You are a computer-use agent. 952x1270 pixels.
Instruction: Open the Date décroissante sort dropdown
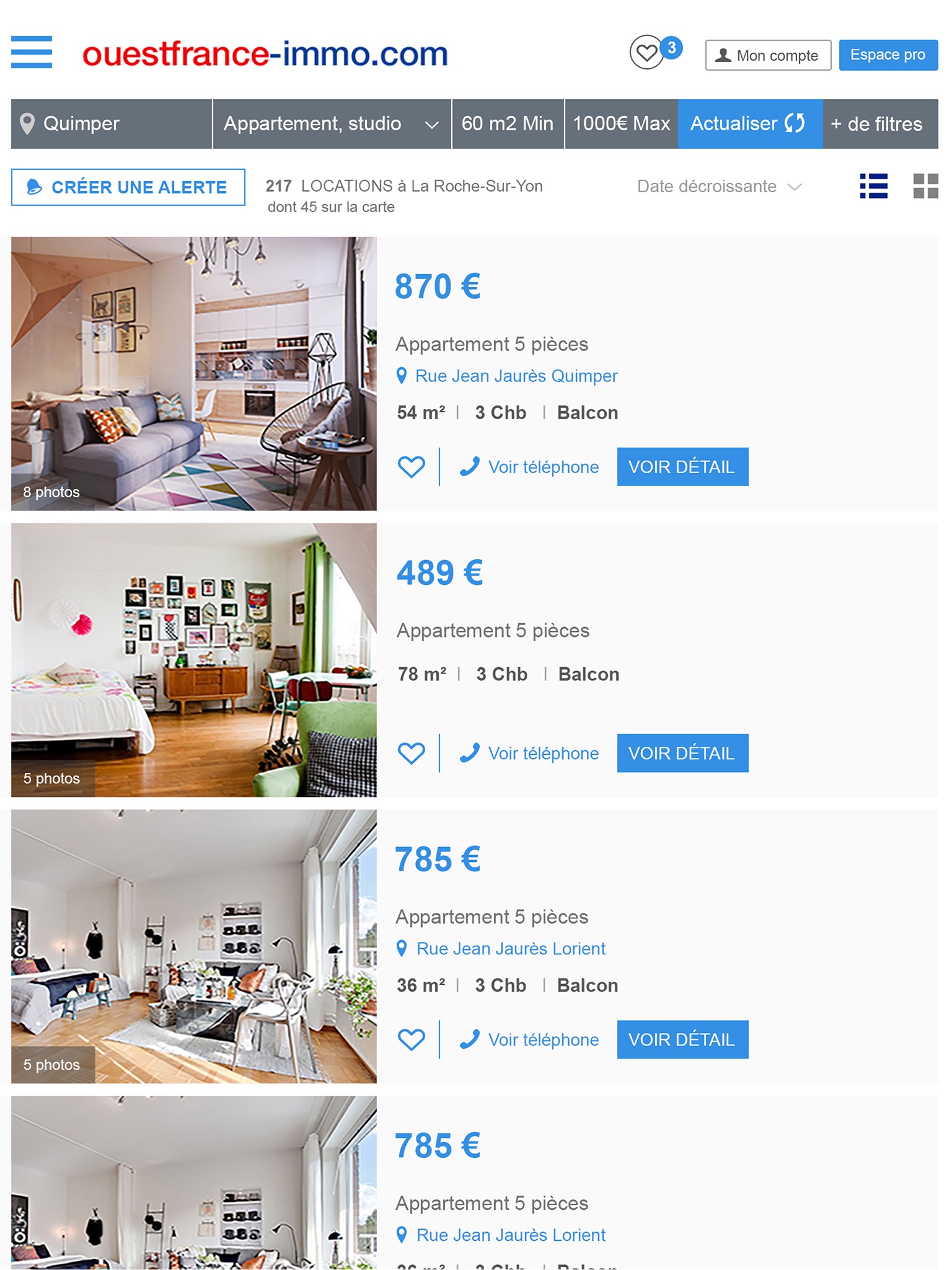click(x=720, y=186)
